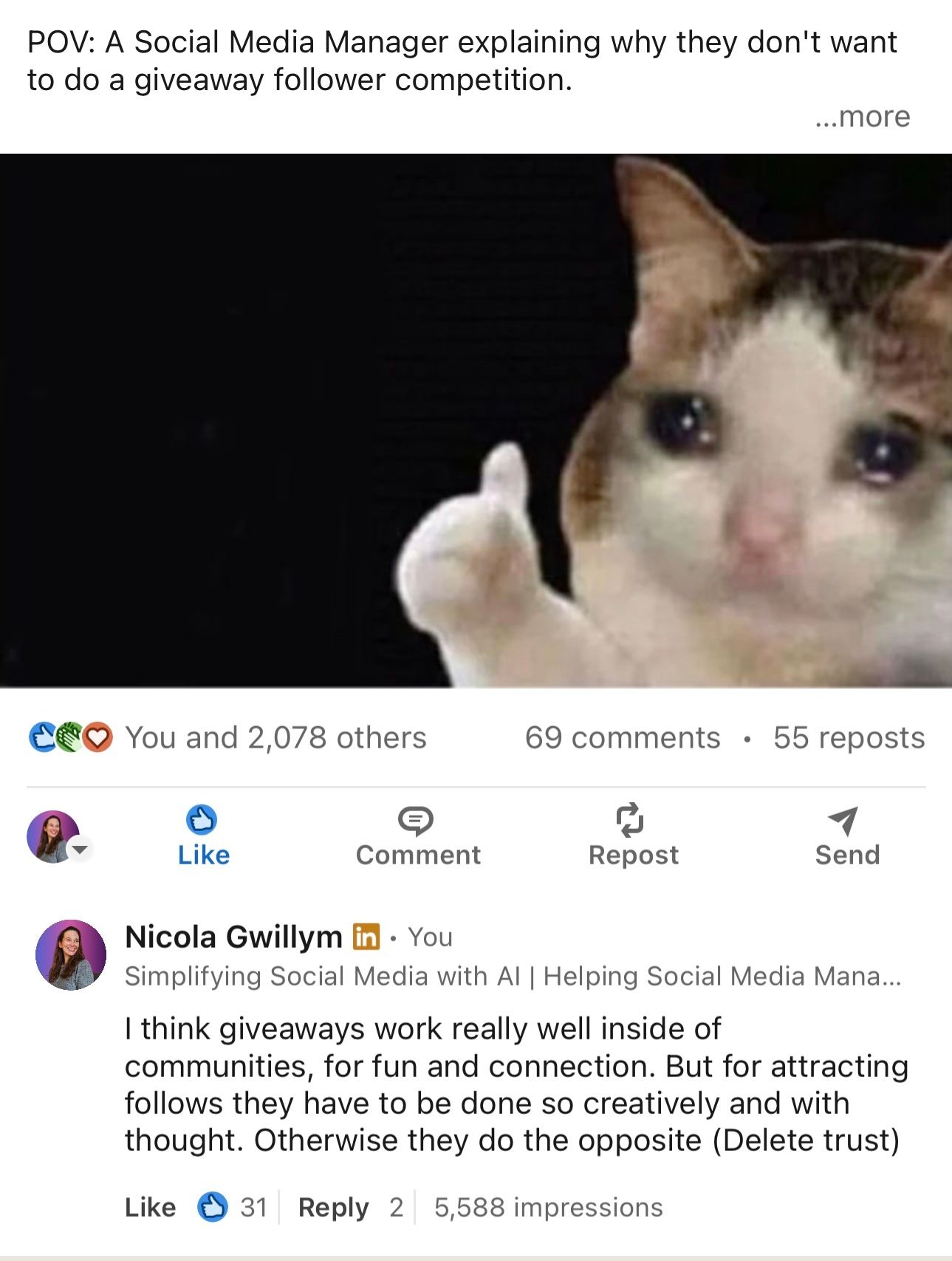Tap the Repost arrows icon
Screen dimensions: 952x1261
point(630,820)
